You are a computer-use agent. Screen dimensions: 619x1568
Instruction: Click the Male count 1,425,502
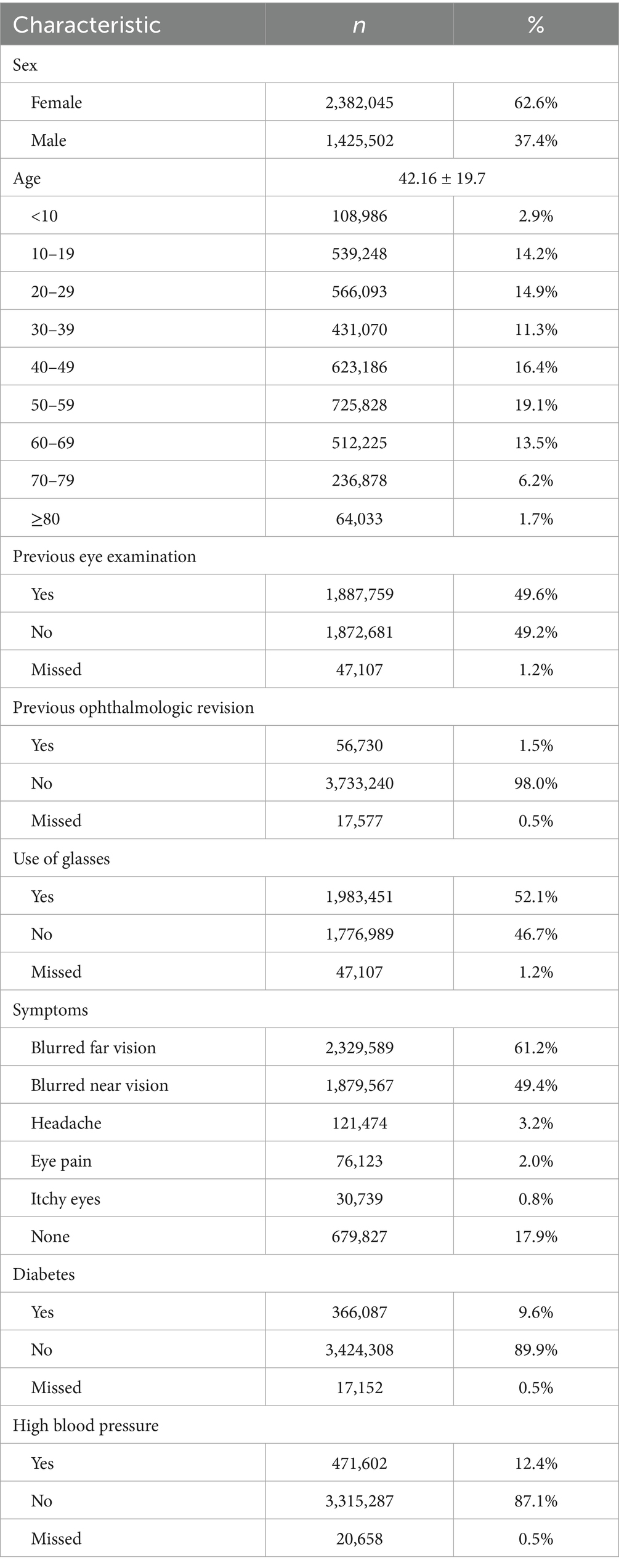click(x=359, y=140)
